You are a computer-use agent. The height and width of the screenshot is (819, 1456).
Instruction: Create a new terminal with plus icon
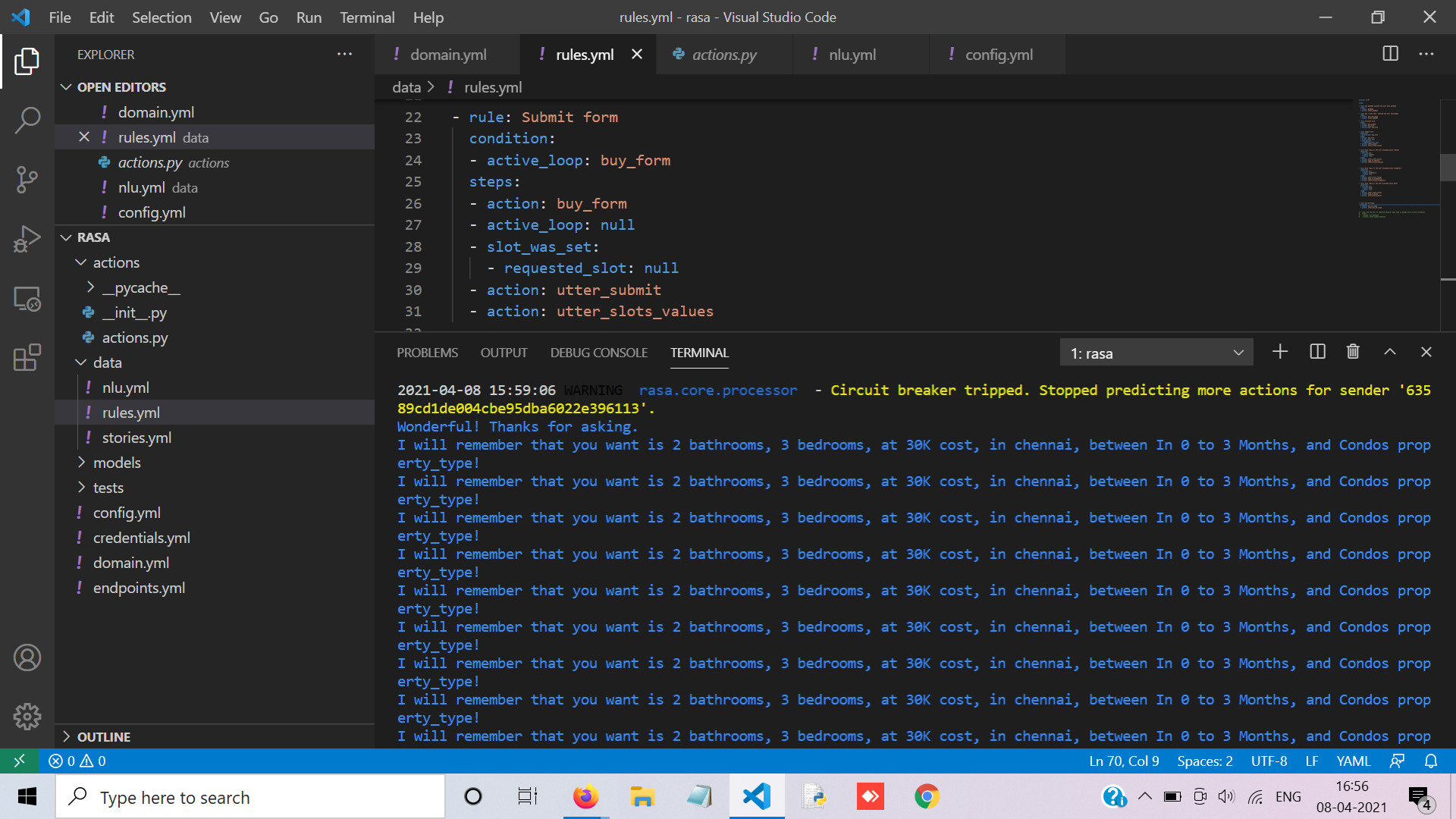click(x=1280, y=352)
